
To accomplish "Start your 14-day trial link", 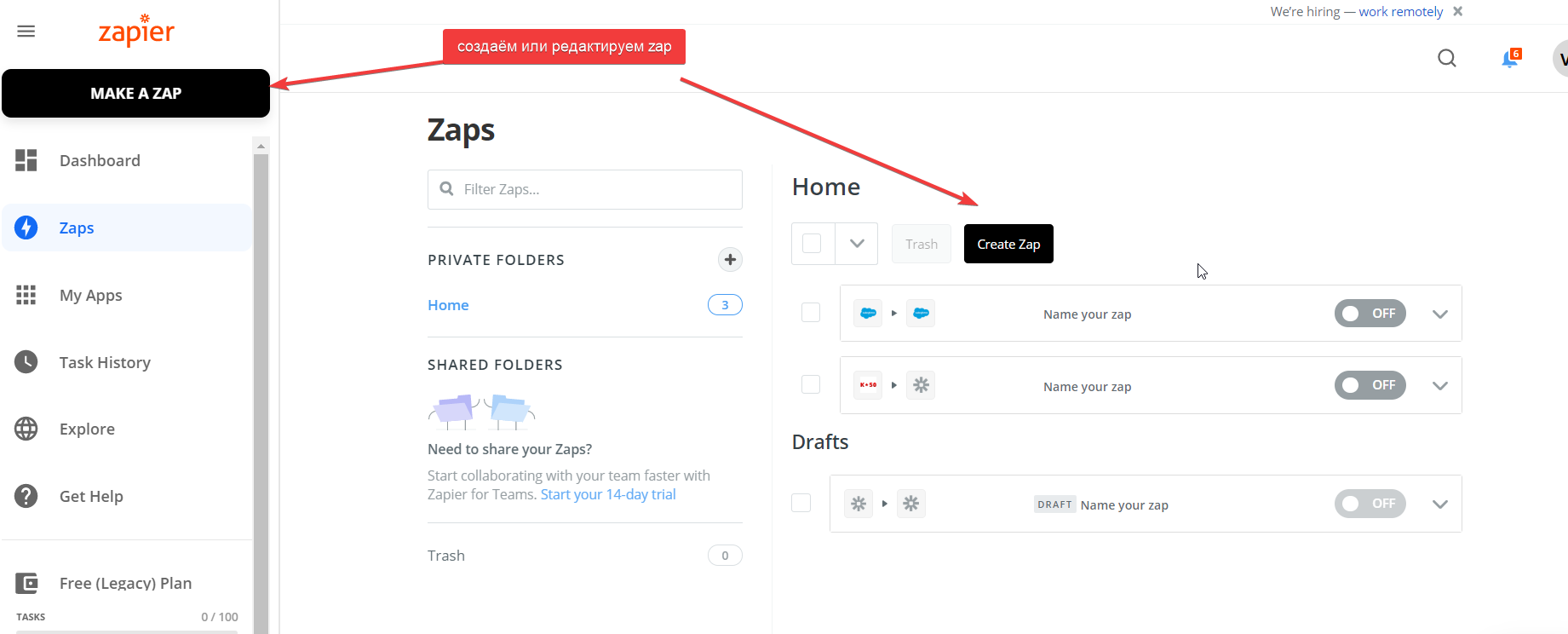I will 608,494.
